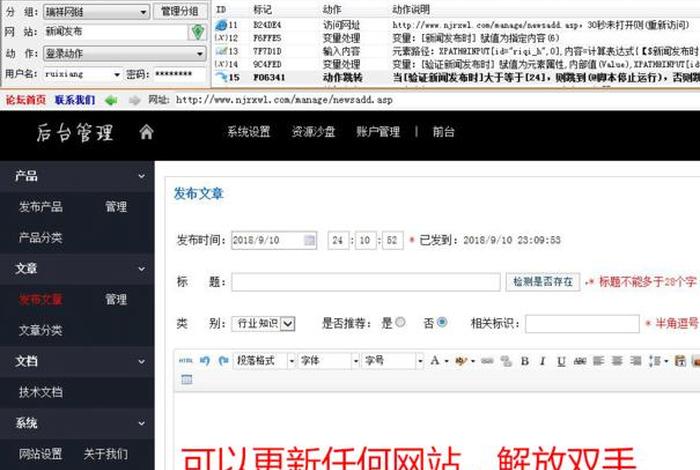Click the unlink icon in editor toolbar

click(506, 361)
